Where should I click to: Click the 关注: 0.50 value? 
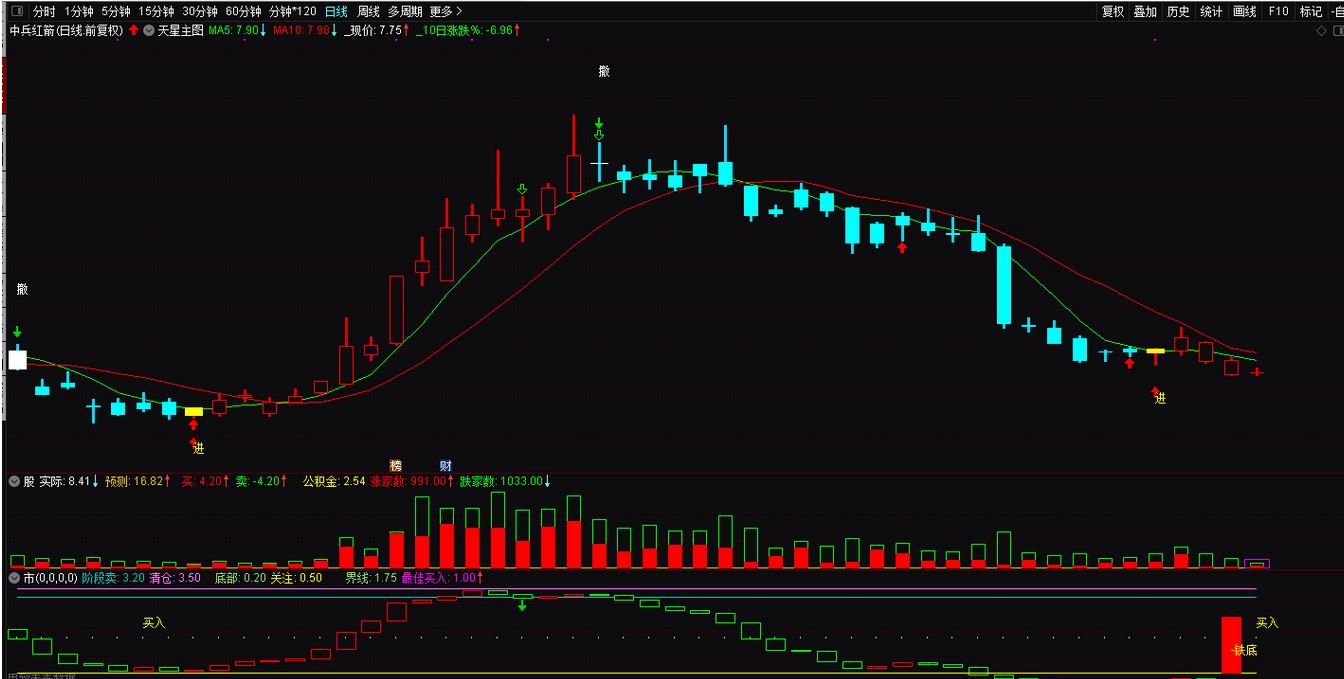coord(297,578)
